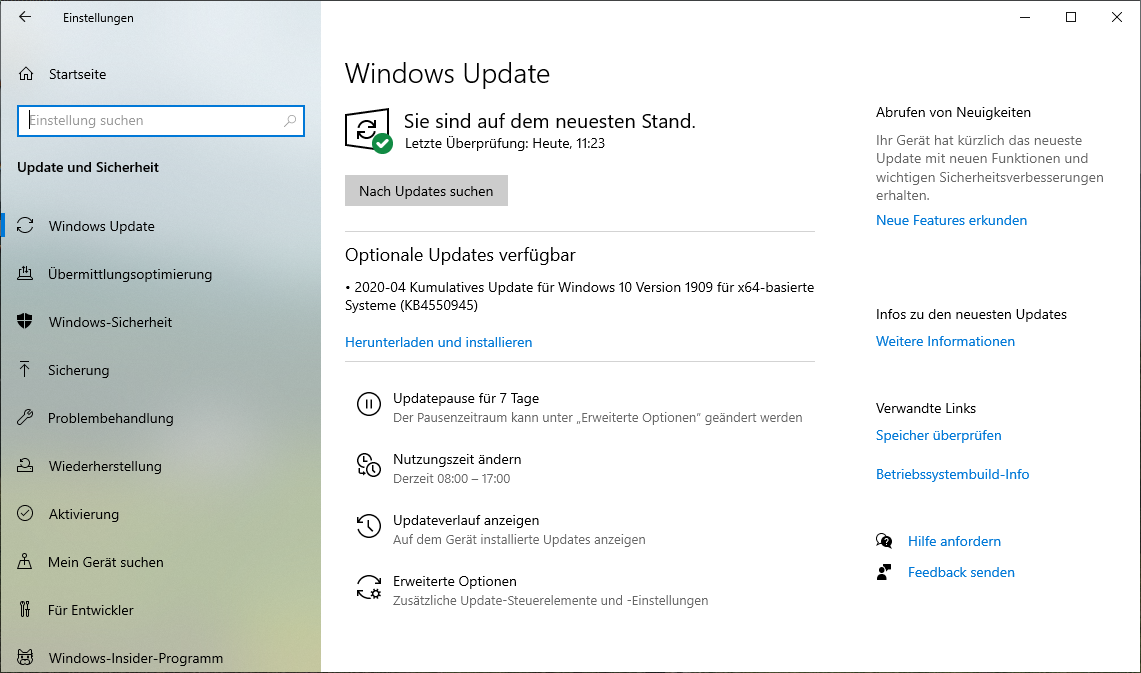Screen dimensions: 1141x673
Task: Minimize the Einstellungen window
Action: point(1025,17)
